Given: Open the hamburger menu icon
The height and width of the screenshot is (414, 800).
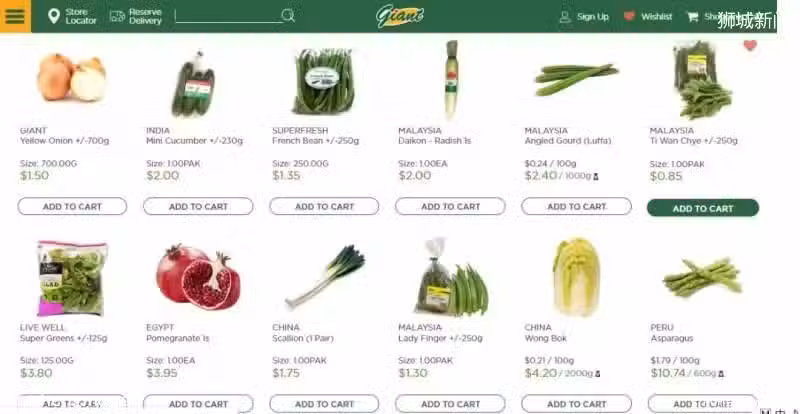Looking at the screenshot, I should pyautogui.click(x=15, y=16).
